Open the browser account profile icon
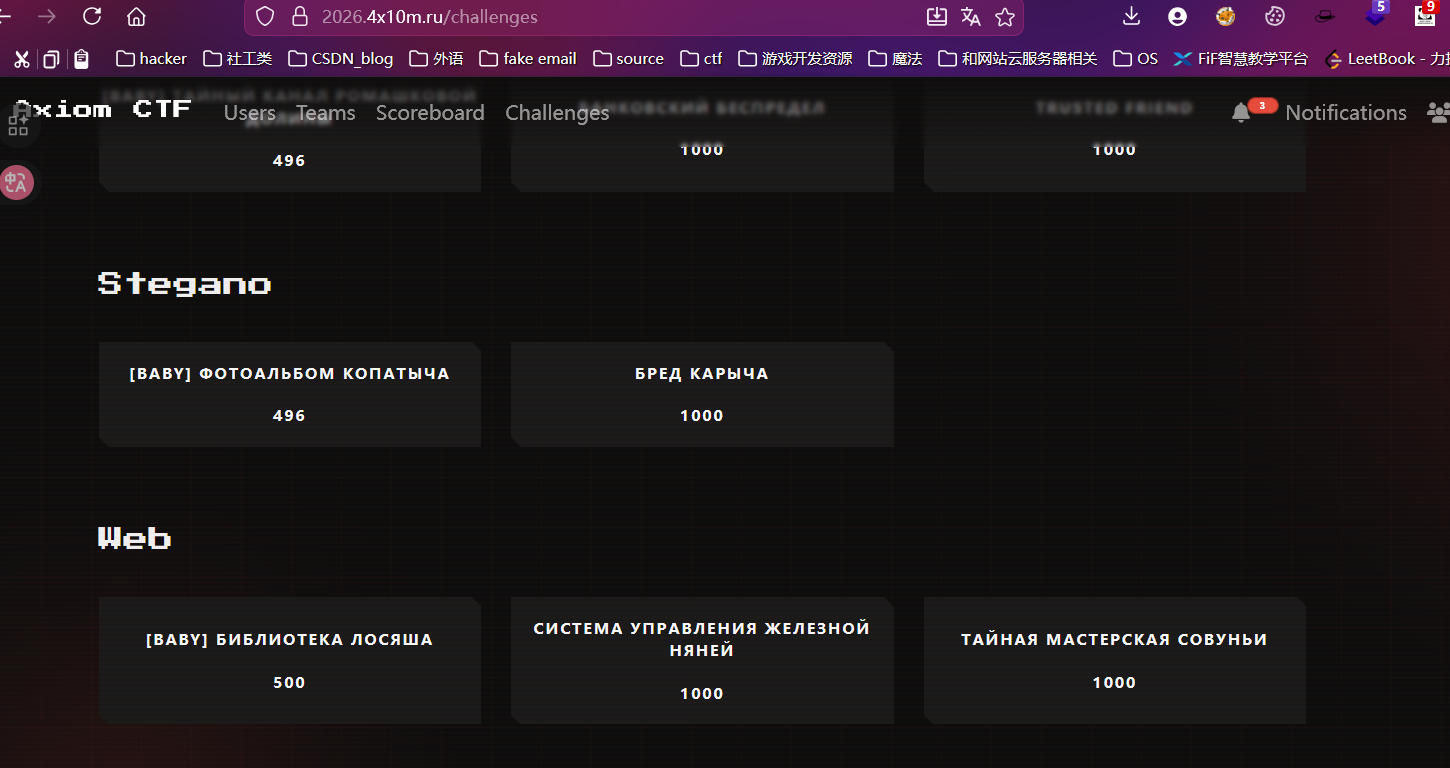This screenshot has width=1450, height=768. (x=1177, y=16)
